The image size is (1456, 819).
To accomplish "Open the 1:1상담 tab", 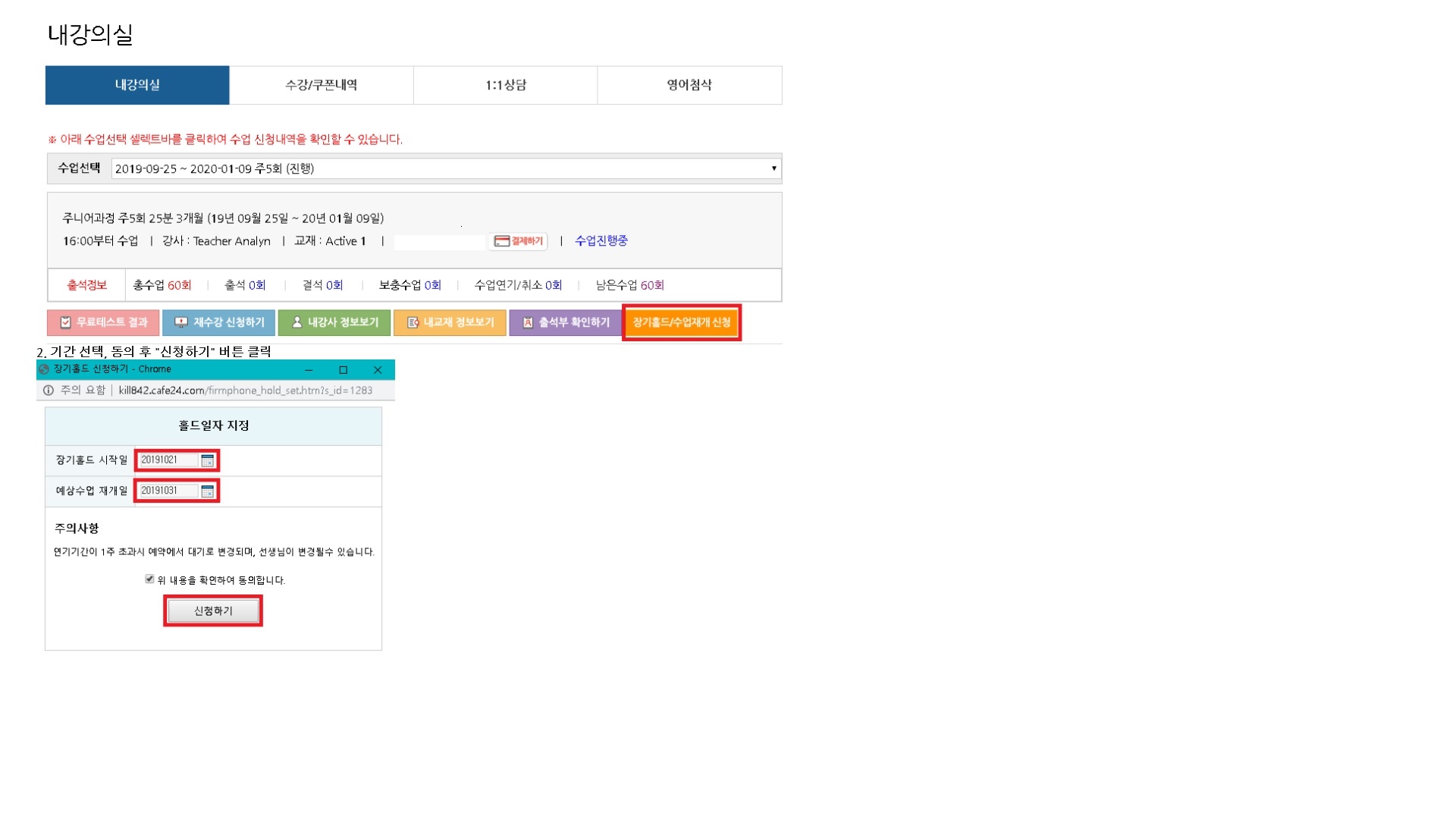I will click(506, 85).
